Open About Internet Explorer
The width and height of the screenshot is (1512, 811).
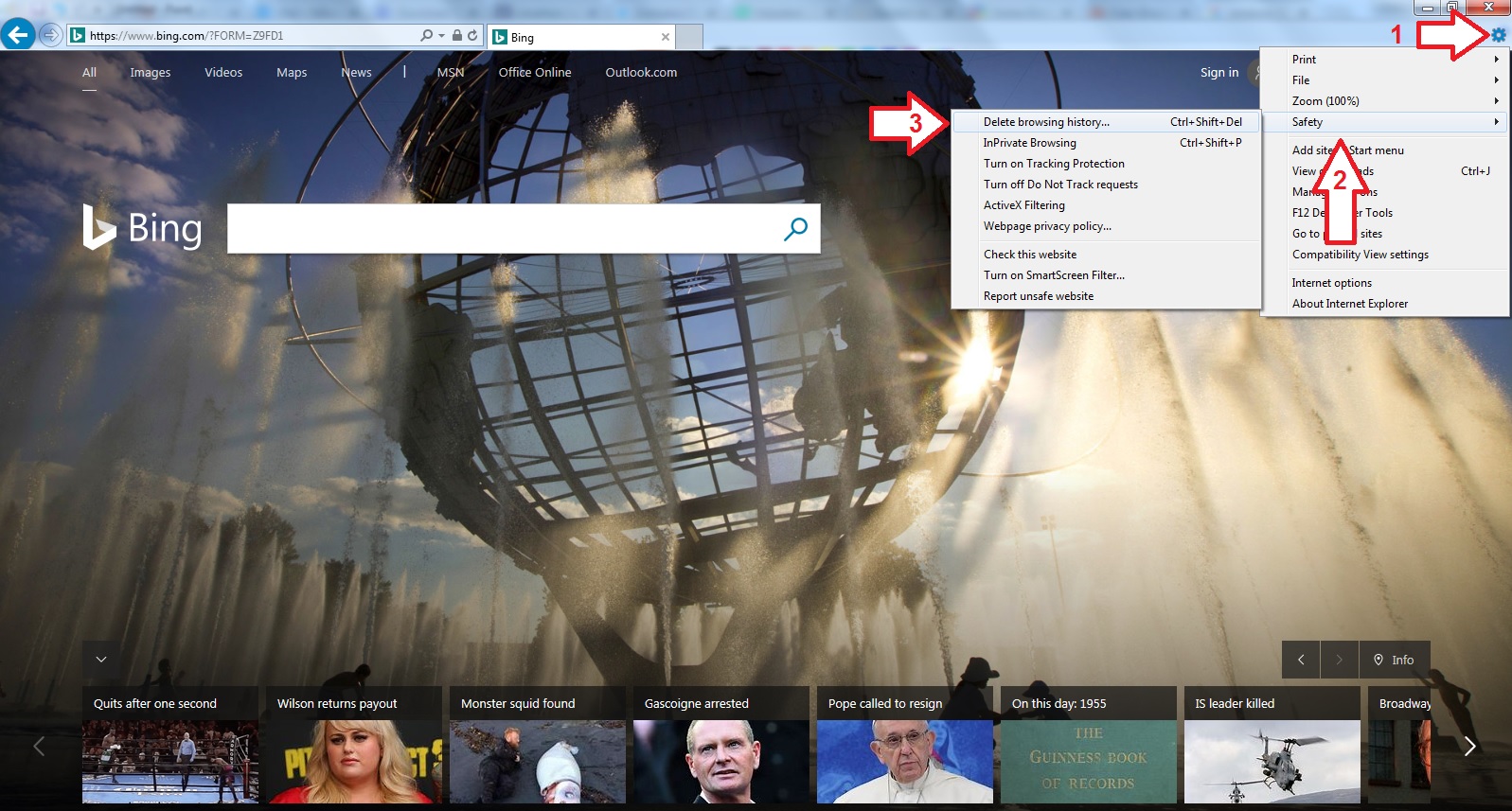pos(1384,304)
